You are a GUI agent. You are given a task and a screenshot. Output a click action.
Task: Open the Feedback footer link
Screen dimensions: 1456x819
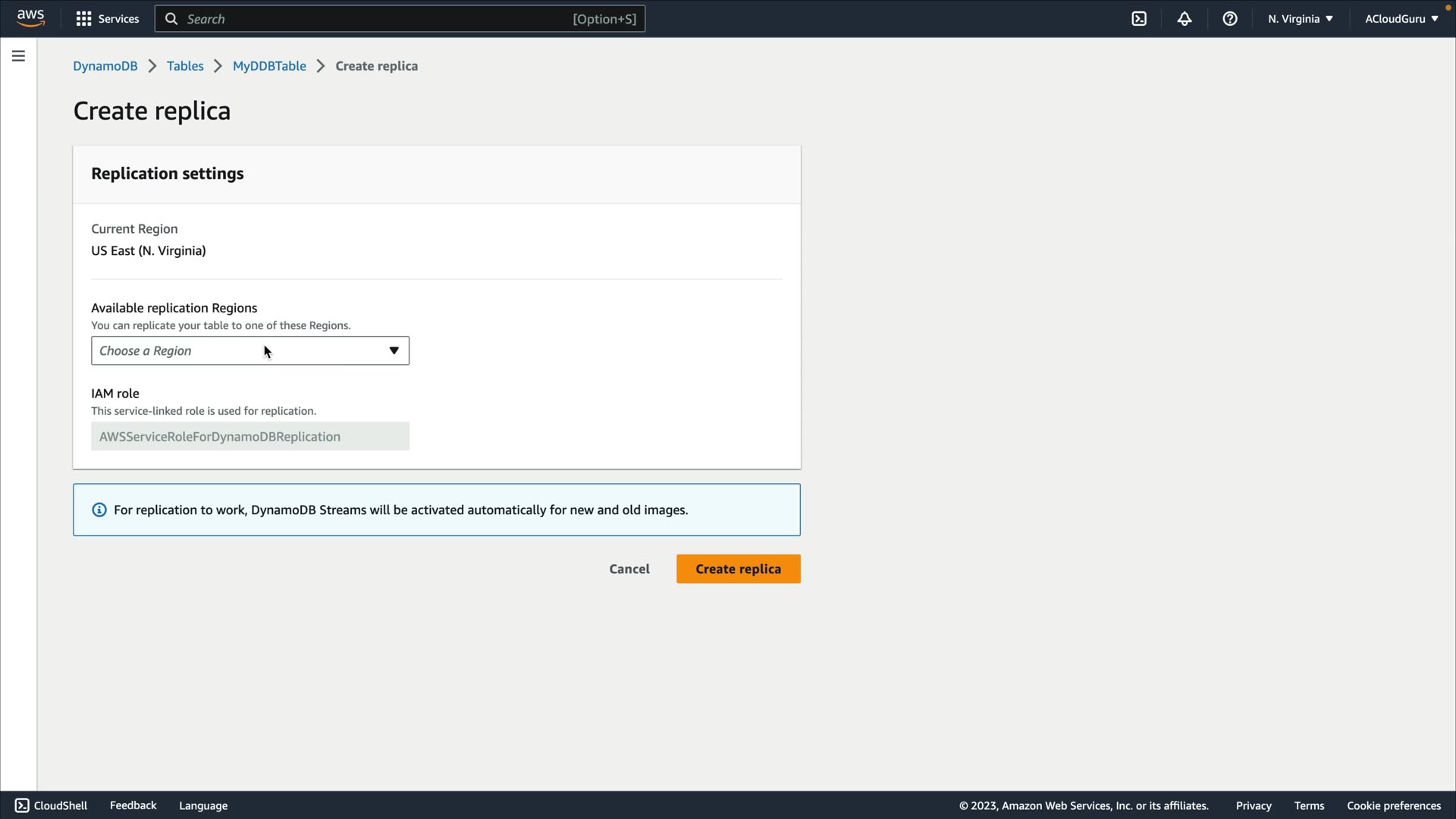click(133, 805)
